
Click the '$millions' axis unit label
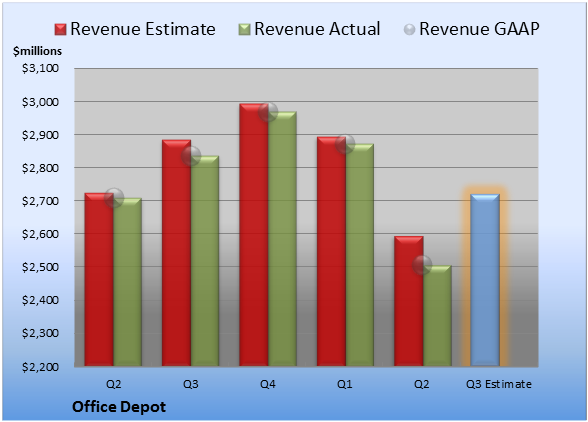click(37, 51)
